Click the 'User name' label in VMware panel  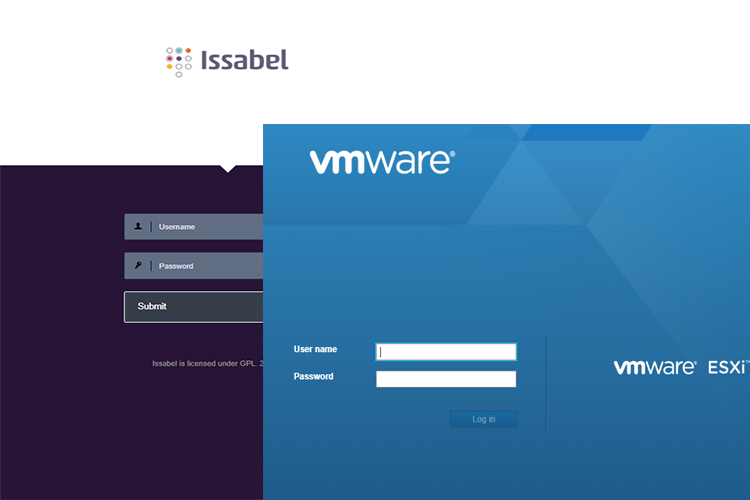click(315, 349)
